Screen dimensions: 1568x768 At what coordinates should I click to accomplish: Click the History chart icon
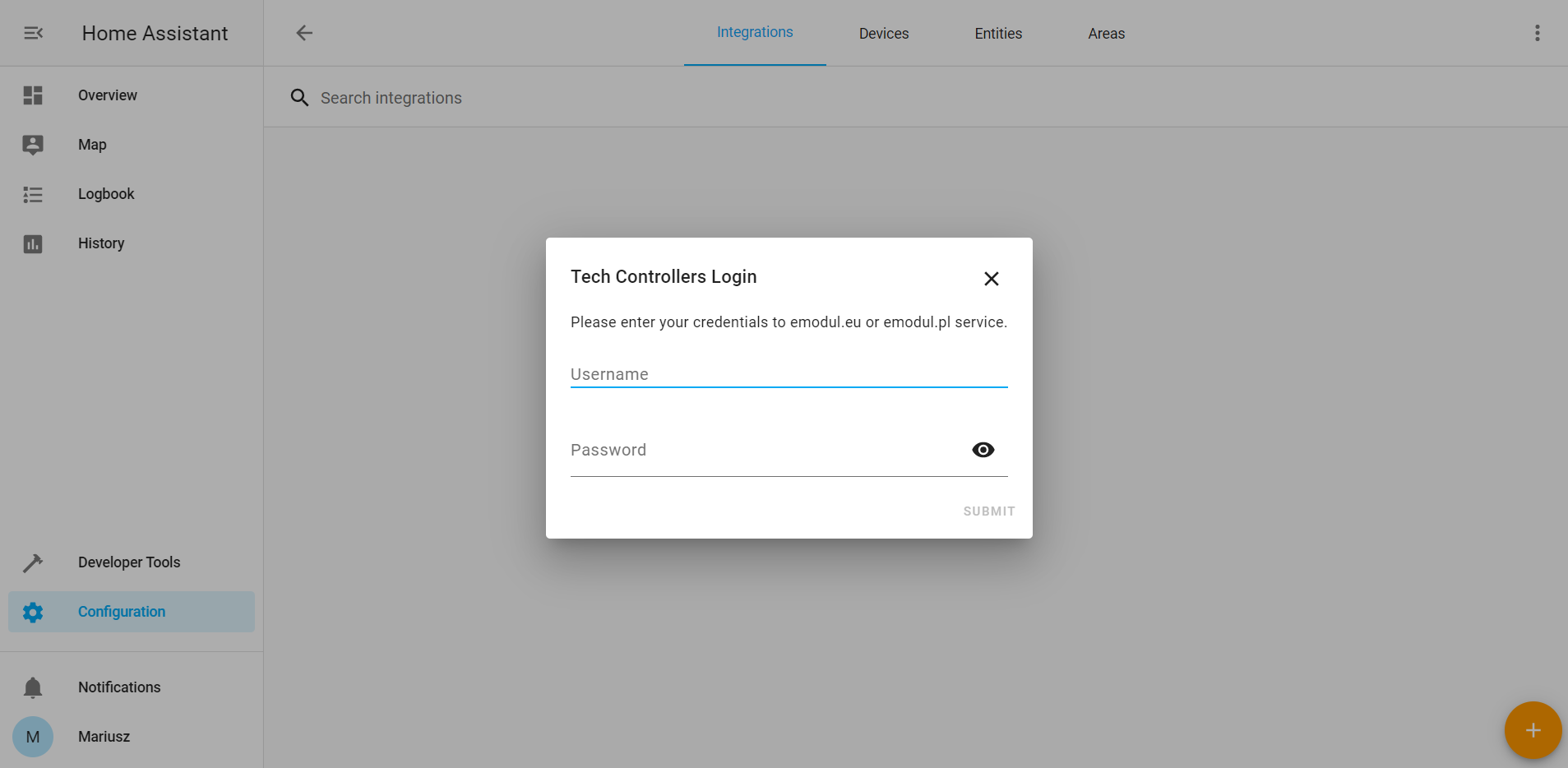[x=33, y=243]
